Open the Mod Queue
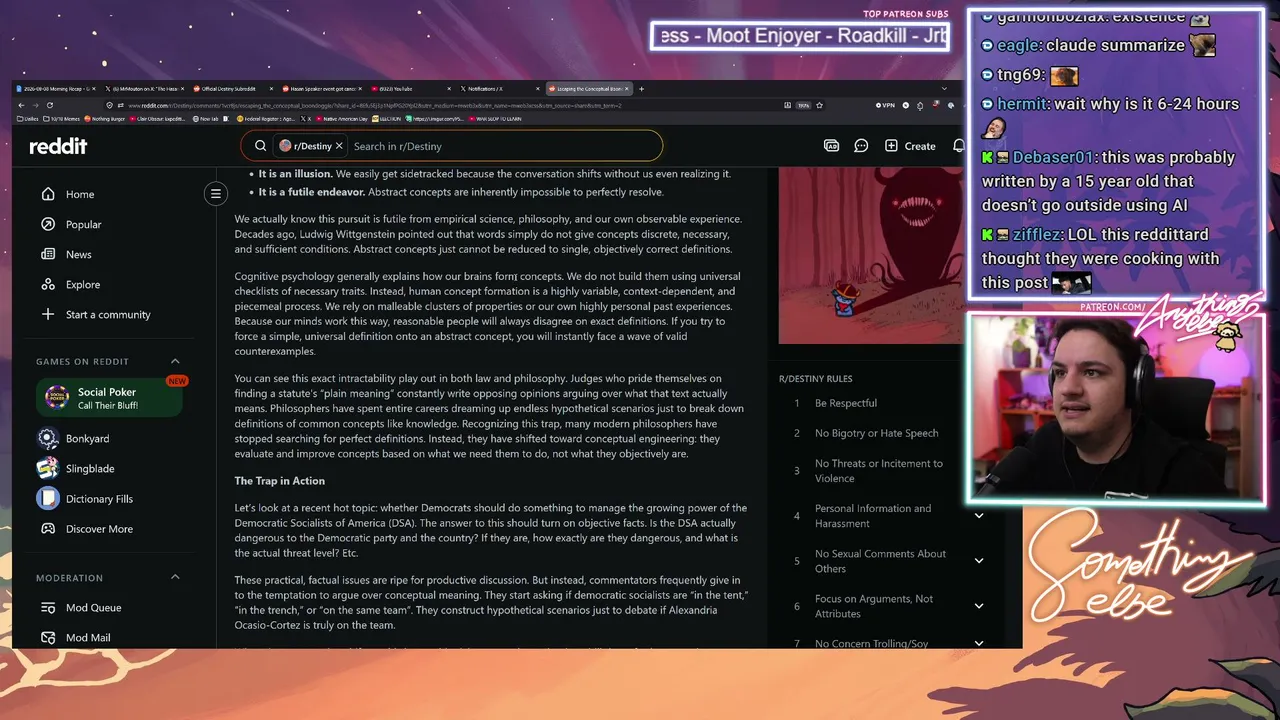Image resolution: width=1280 pixels, height=720 pixels. point(93,607)
